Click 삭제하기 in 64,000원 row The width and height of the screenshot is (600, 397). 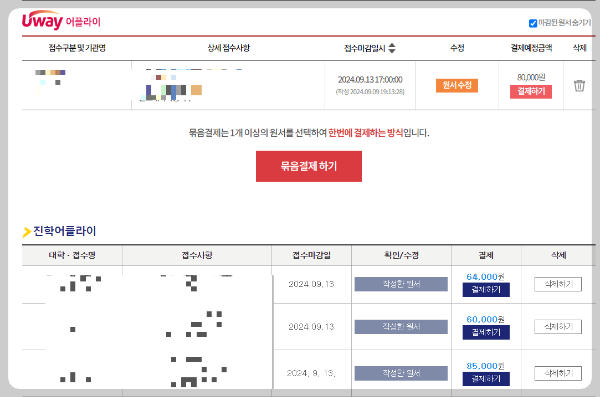[558, 284]
